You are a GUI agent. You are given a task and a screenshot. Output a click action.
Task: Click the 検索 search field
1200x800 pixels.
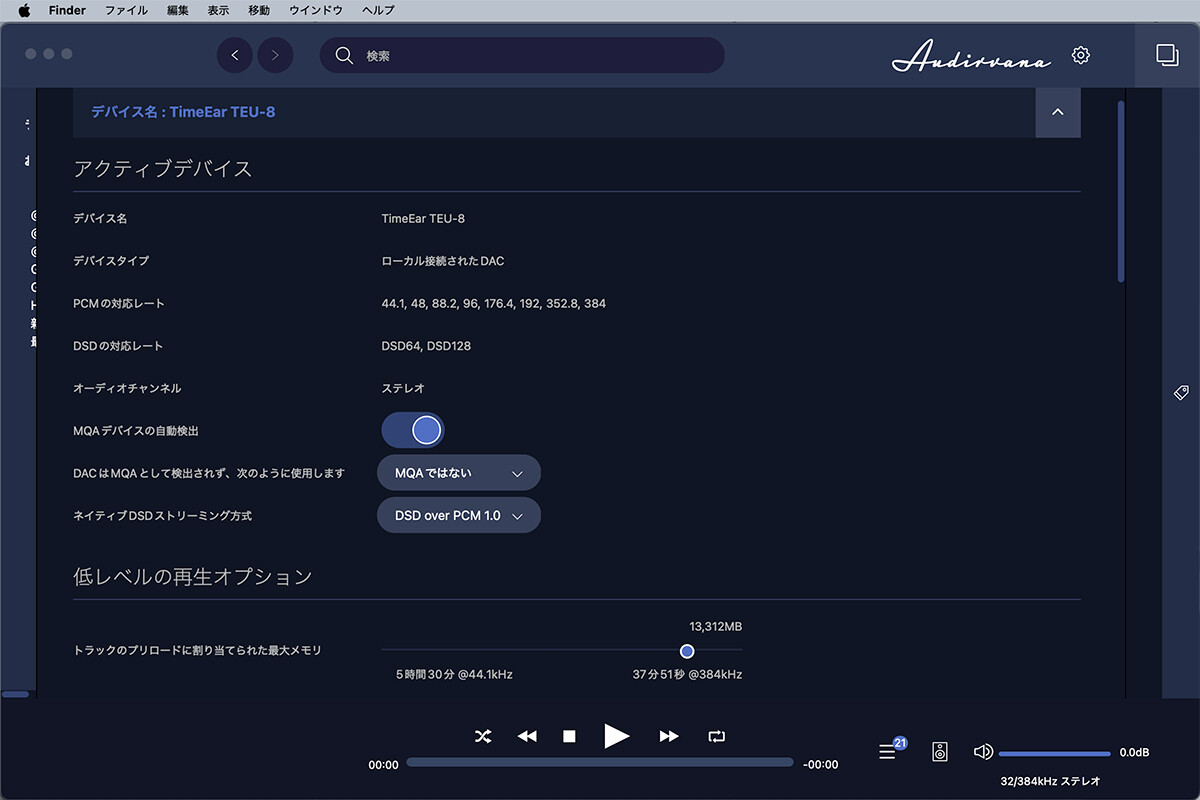click(522, 55)
